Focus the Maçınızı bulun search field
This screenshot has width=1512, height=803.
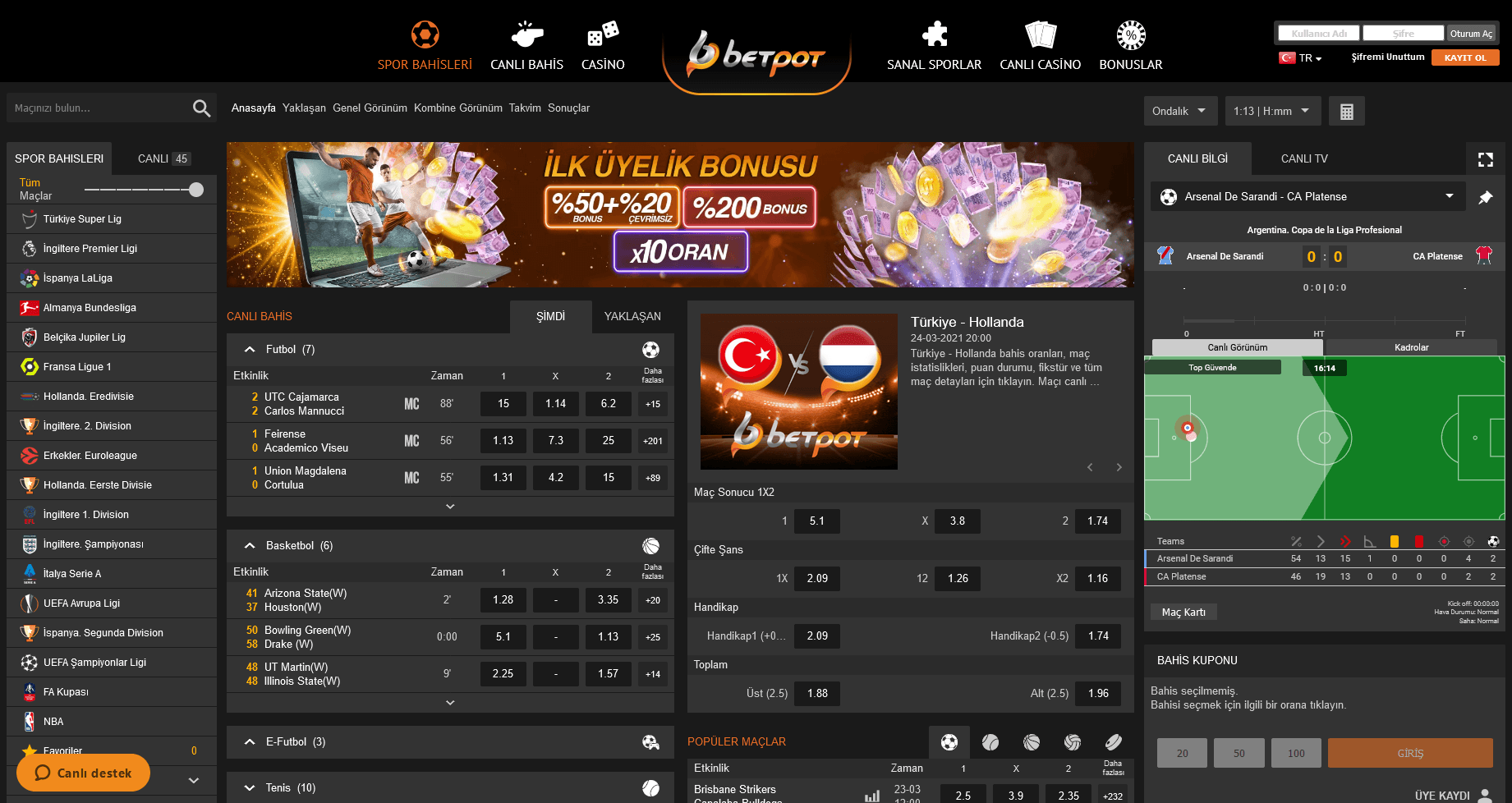(99, 108)
